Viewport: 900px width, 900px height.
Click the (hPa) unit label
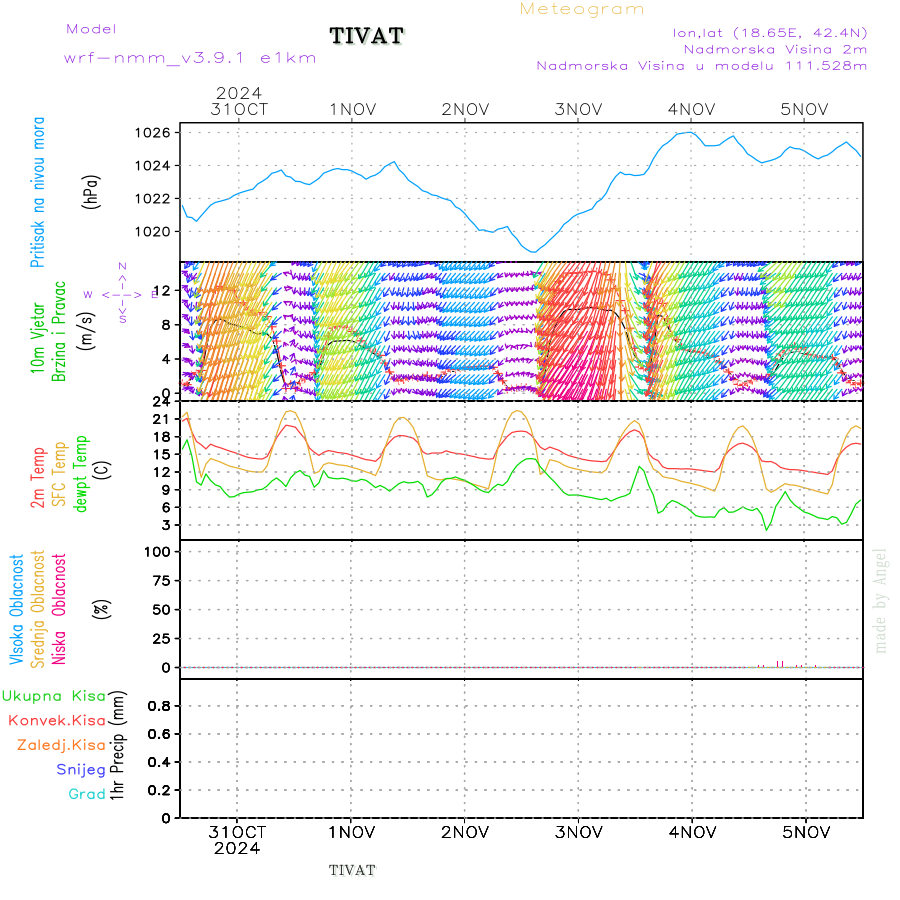click(91, 192)
